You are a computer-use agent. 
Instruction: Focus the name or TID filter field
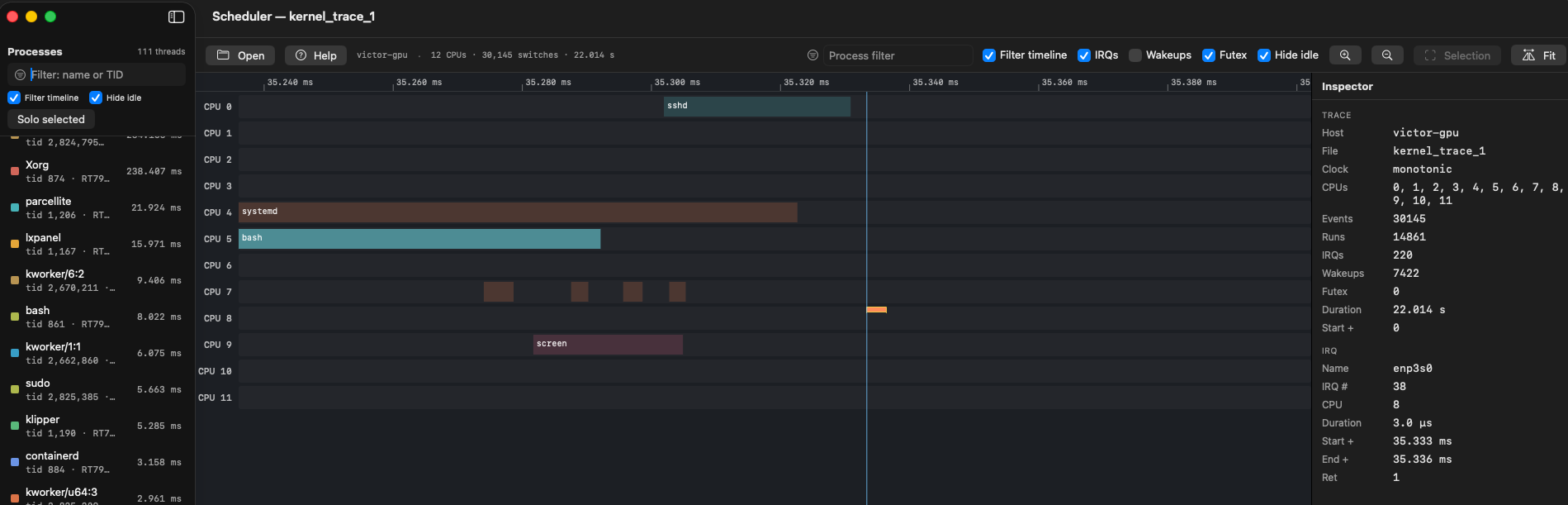(97, 74)
